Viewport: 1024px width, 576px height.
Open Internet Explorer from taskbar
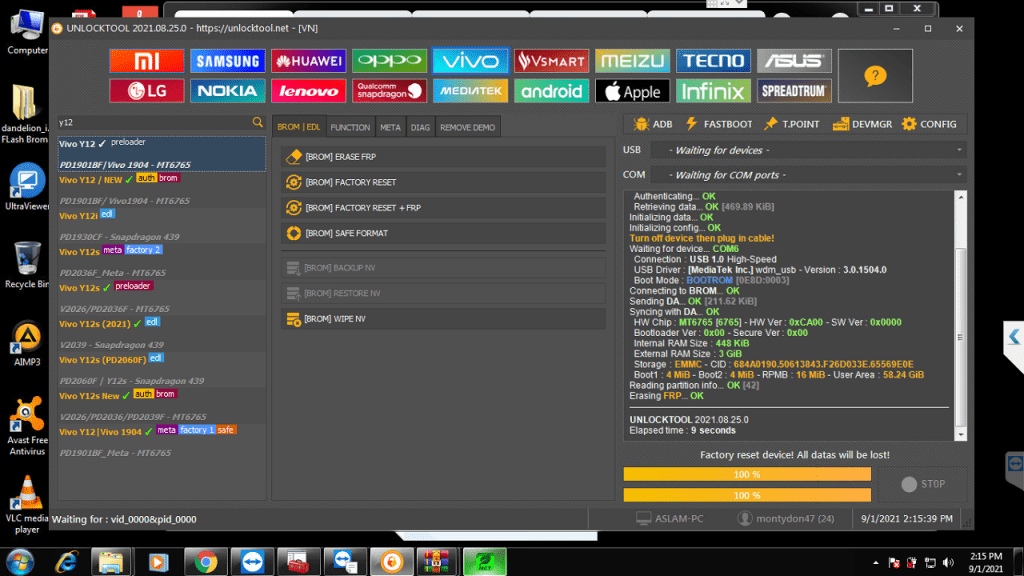(67, 562)
